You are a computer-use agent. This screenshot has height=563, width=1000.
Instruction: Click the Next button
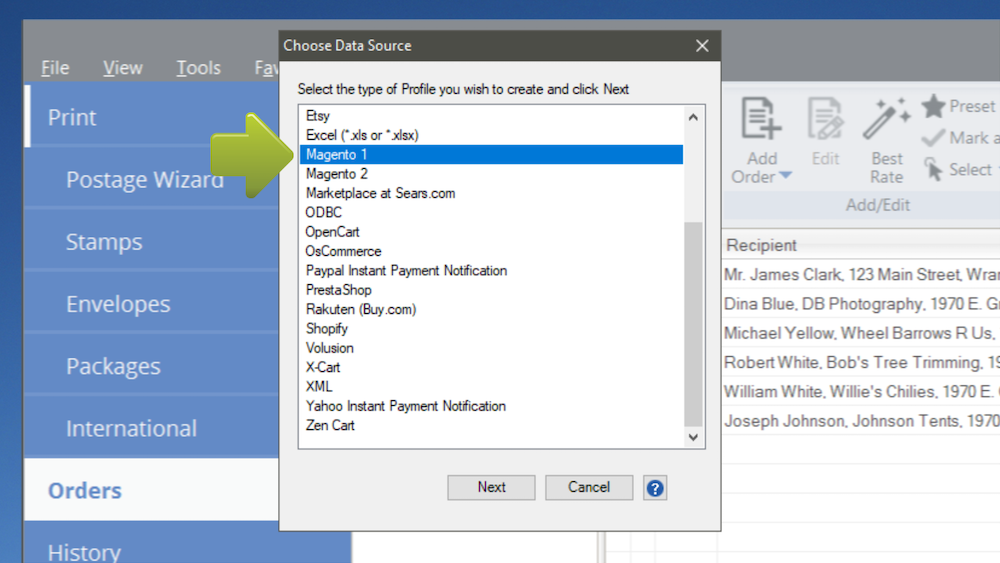click(491, 487)
